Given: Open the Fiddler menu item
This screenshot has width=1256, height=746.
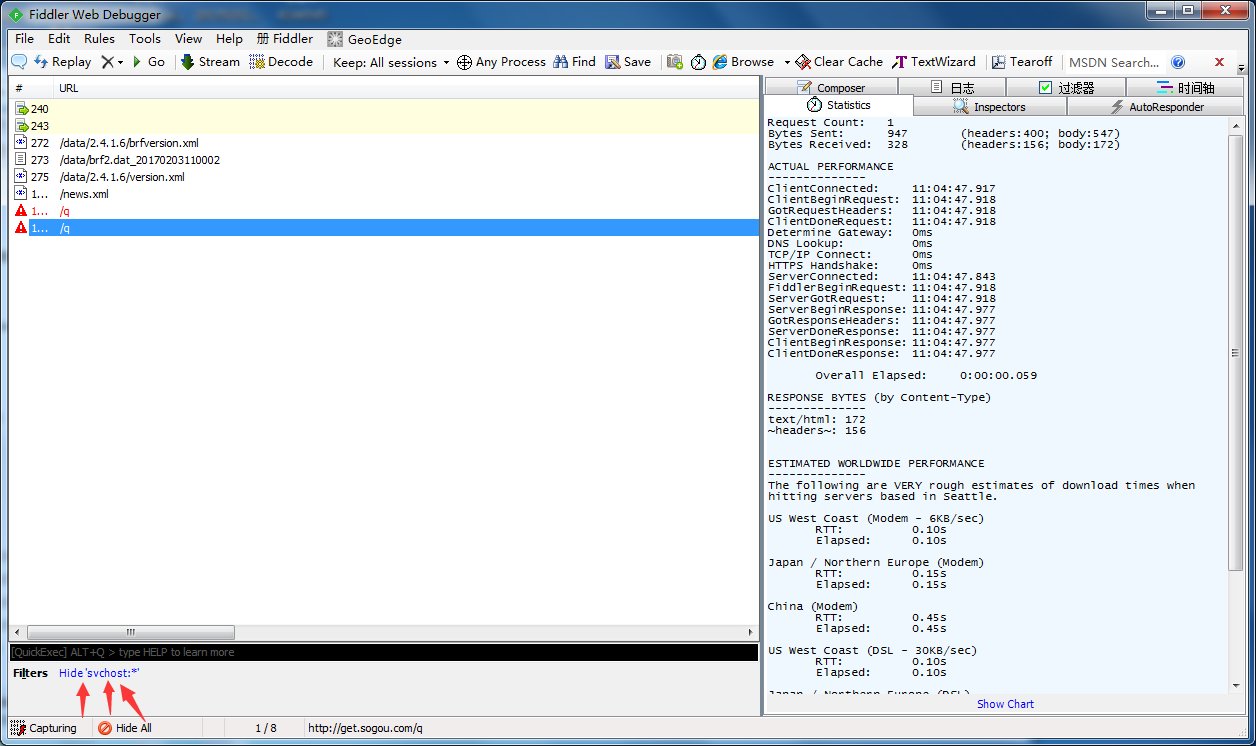Looking at the screenshot, I should 285,39.
